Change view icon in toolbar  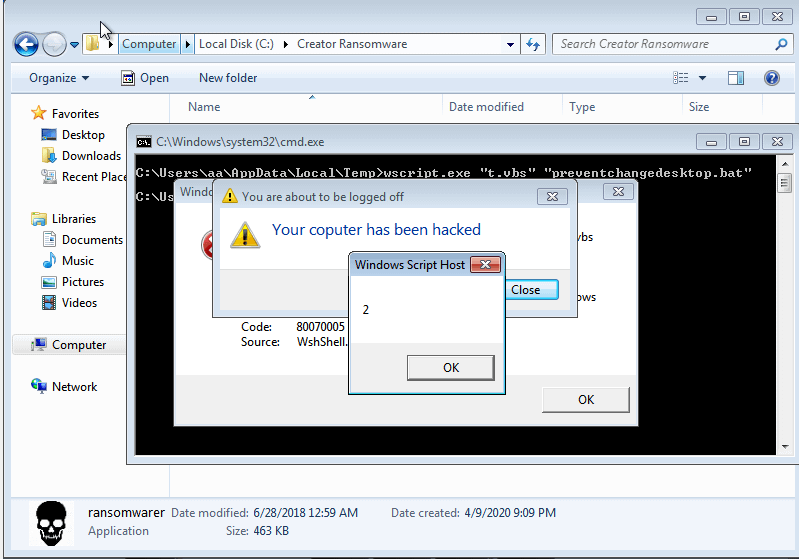click(x=680, y=78)
